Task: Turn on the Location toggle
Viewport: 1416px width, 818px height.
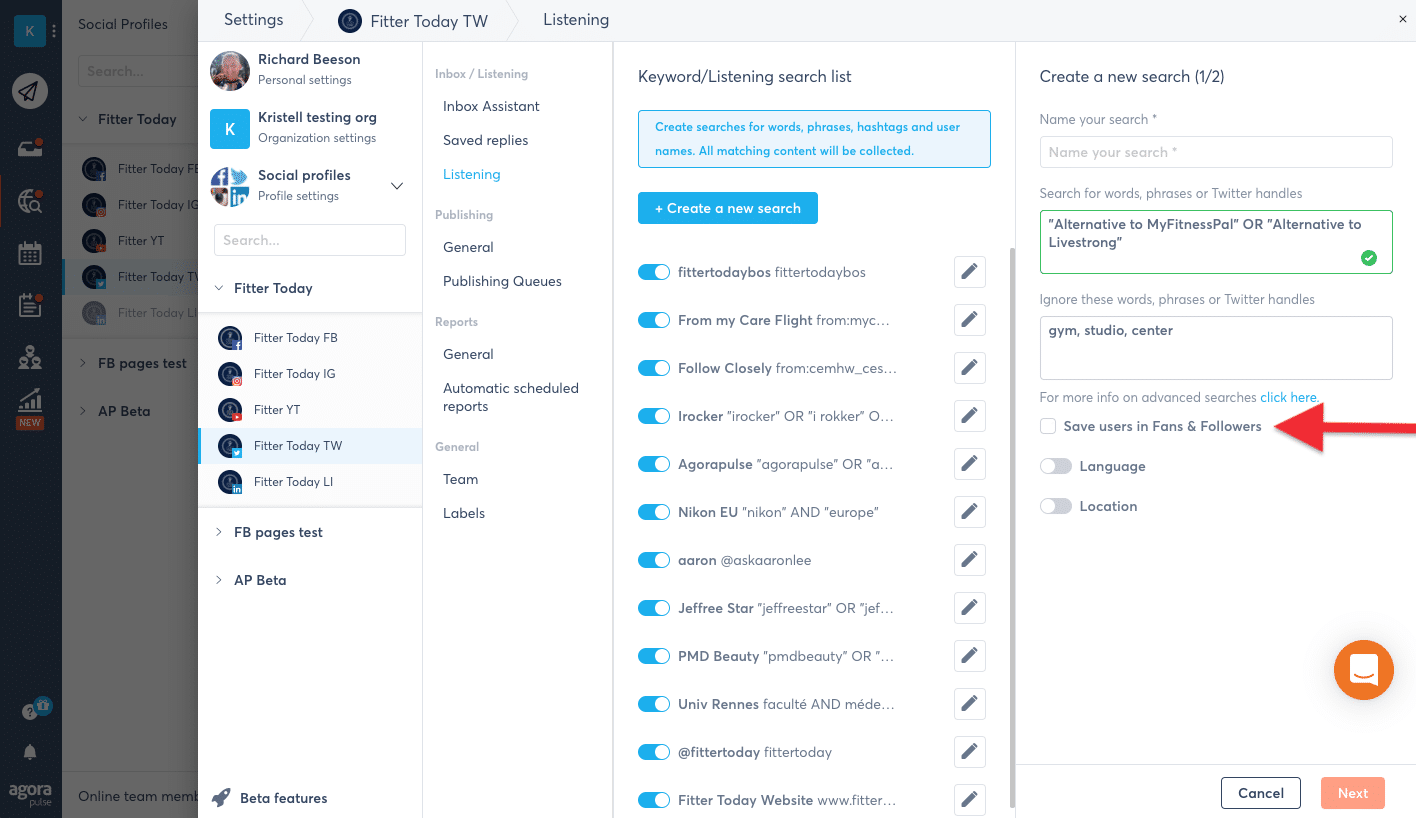Action: tap(1055, 506)
